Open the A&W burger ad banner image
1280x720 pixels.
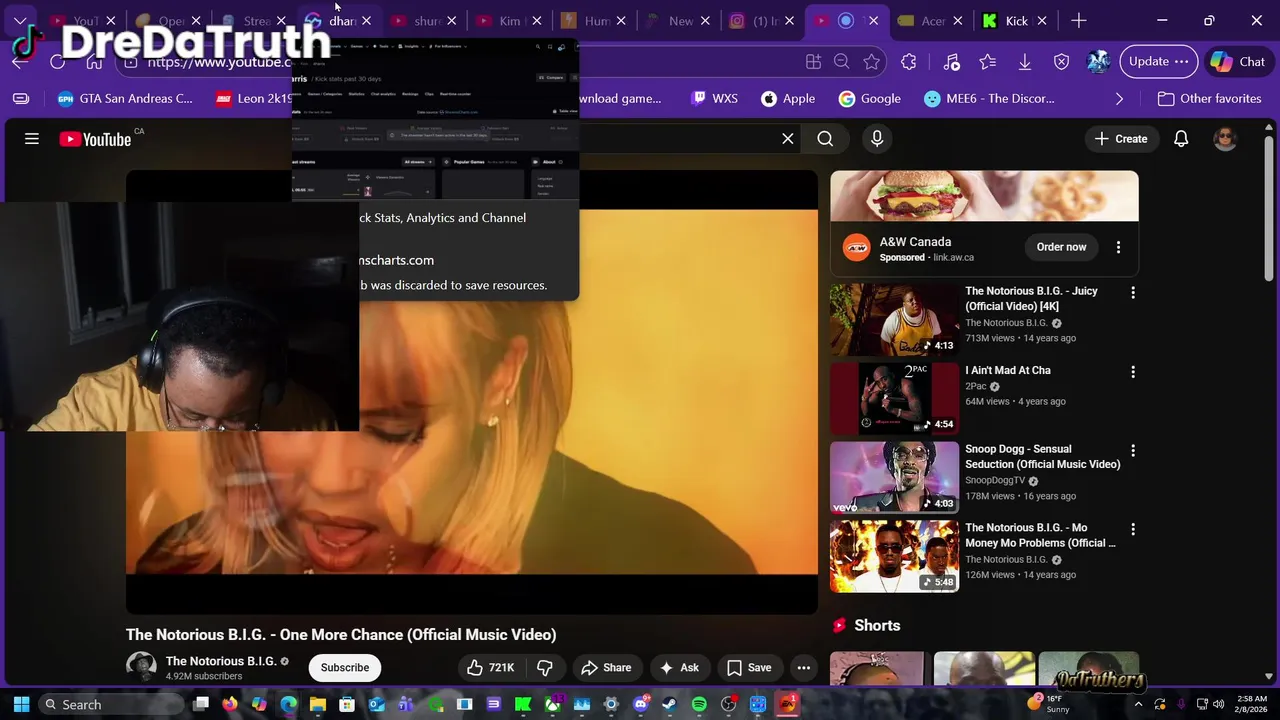point(984,196)
